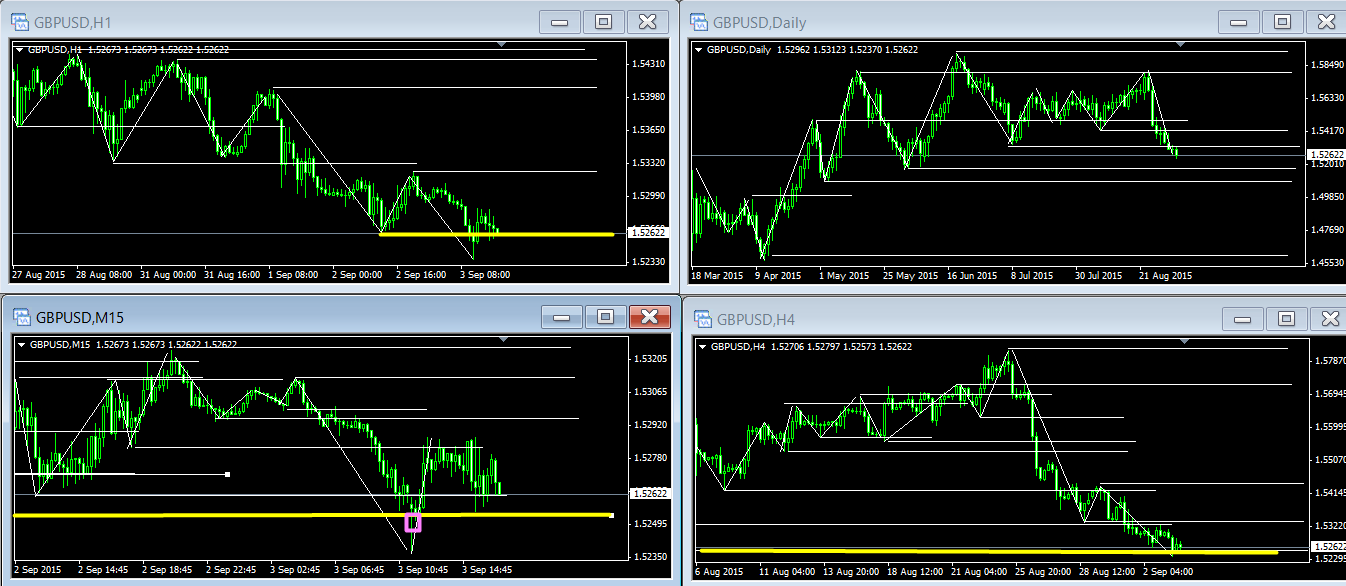Maximize the GBPUSD,H1 chart window
The height and width of the screenshot is (586, 1346).
pyautogui.click(x=604, y=22)
